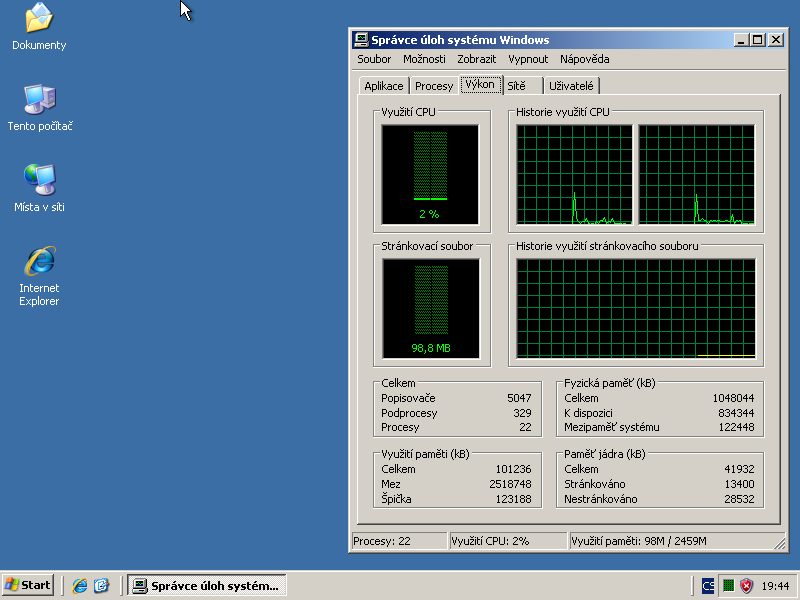Click the Task Manager window resize grip
The image size is (800, 600).
pyautogui.click(x=780, y=544)
